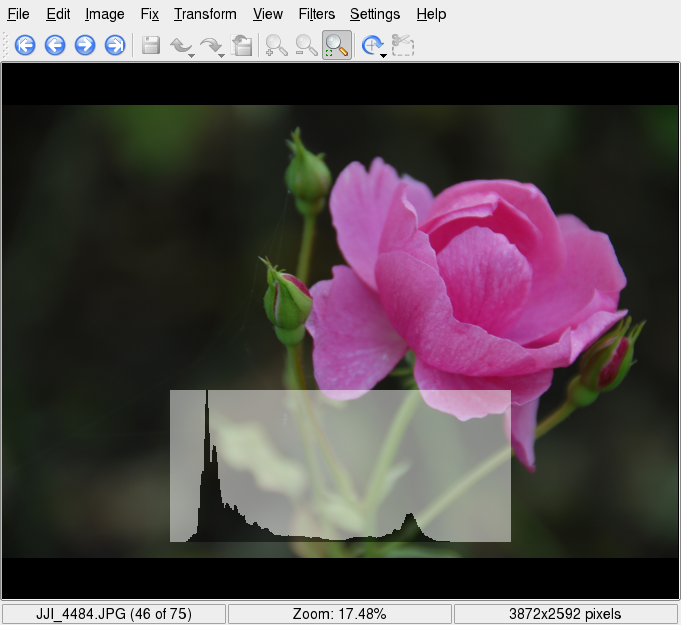Click the histogram overlay on the image
This screenshot has width=681, height=625.
340,466
